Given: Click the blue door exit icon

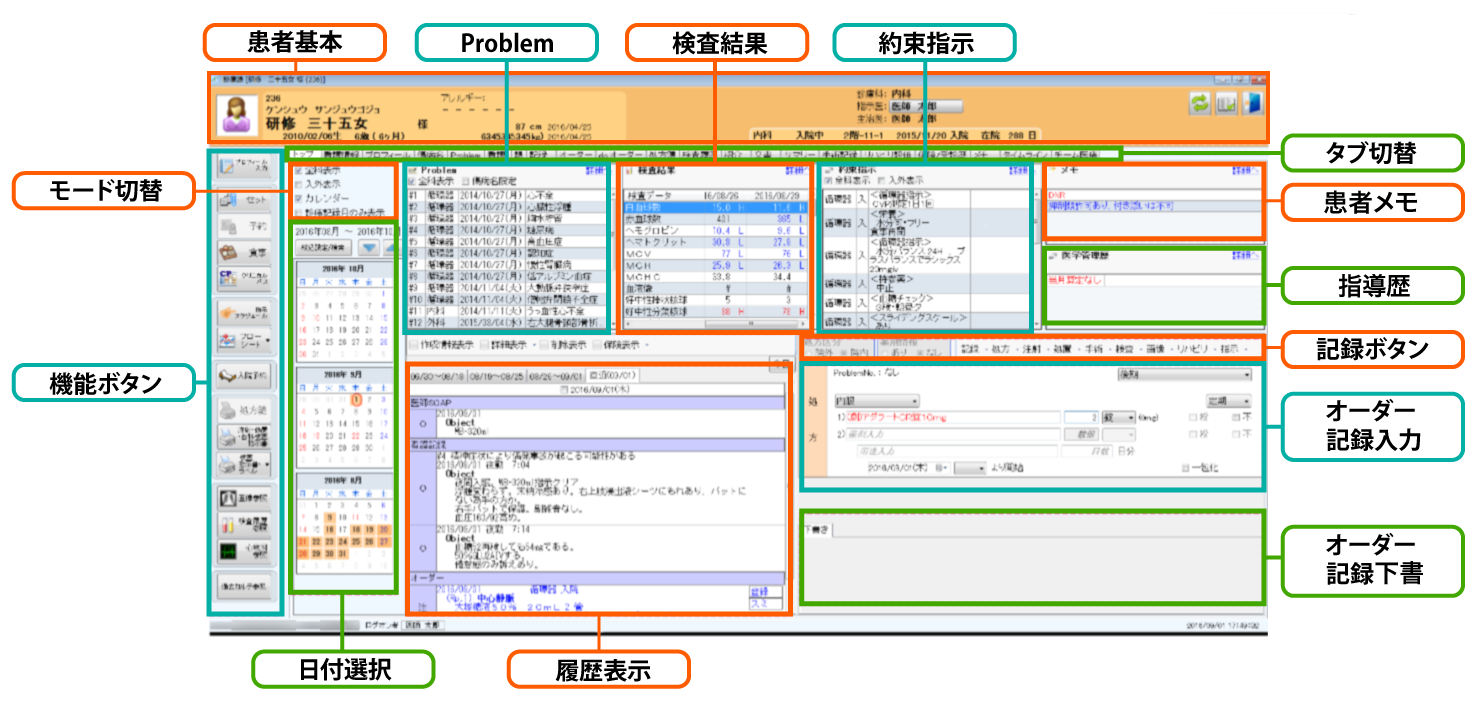Looking at the screenshot, I should click(1251, 104).
